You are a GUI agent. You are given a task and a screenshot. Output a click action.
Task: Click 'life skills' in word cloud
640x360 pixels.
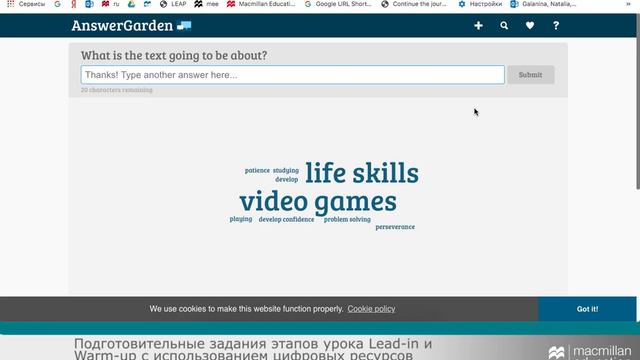point(362,173)
